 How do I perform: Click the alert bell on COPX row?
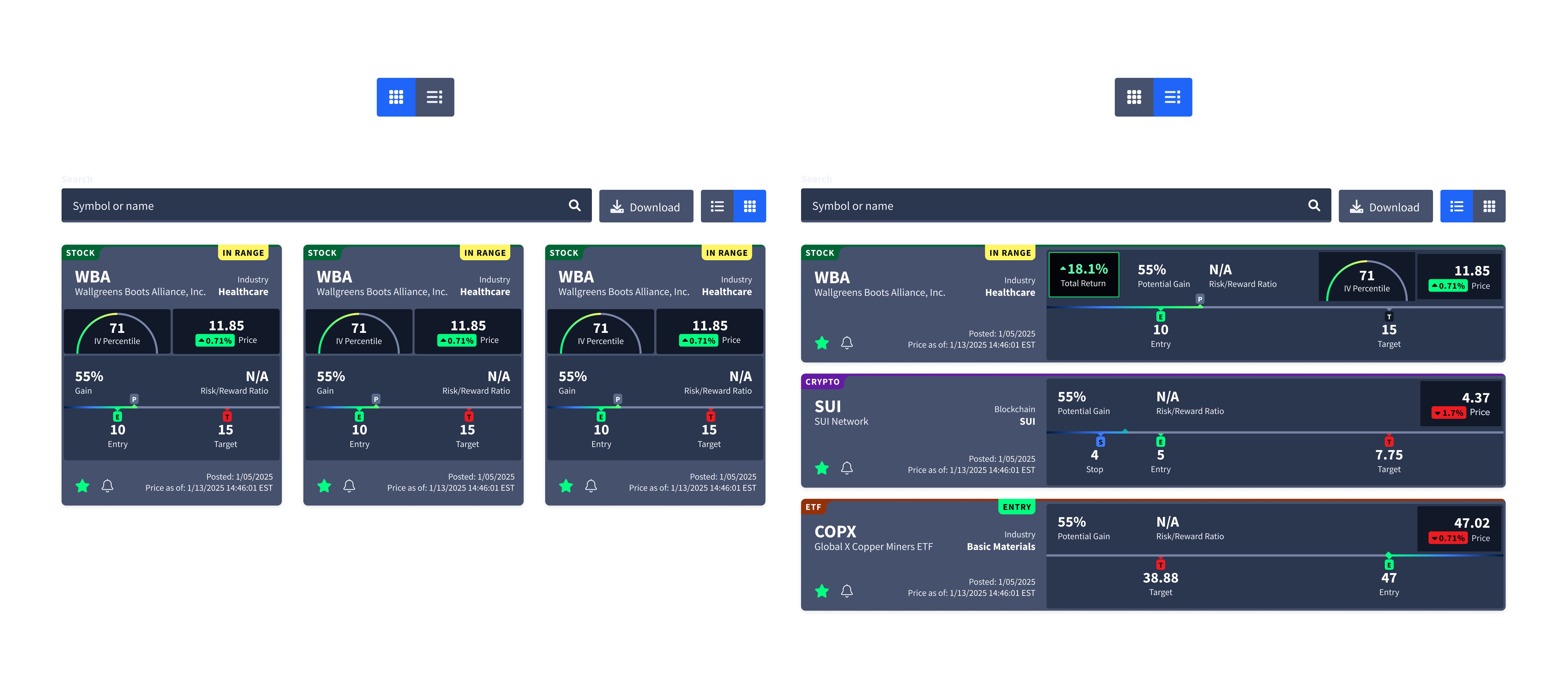847,591
